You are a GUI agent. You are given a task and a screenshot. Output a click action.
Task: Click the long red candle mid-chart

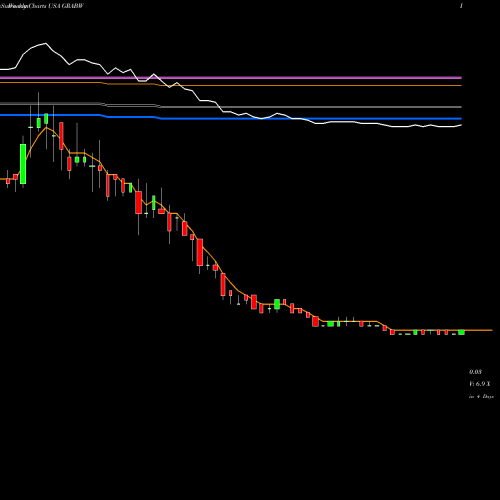click(200, 252)
